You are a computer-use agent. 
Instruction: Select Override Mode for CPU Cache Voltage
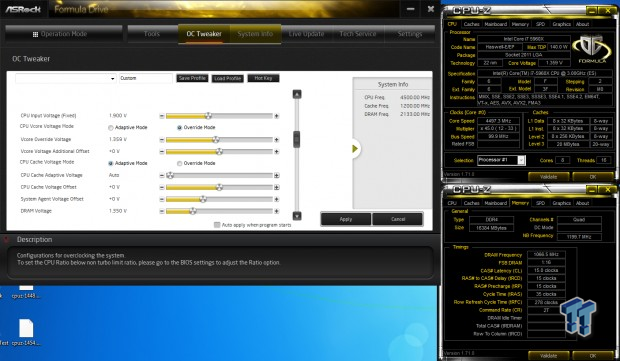click(180, 163)
